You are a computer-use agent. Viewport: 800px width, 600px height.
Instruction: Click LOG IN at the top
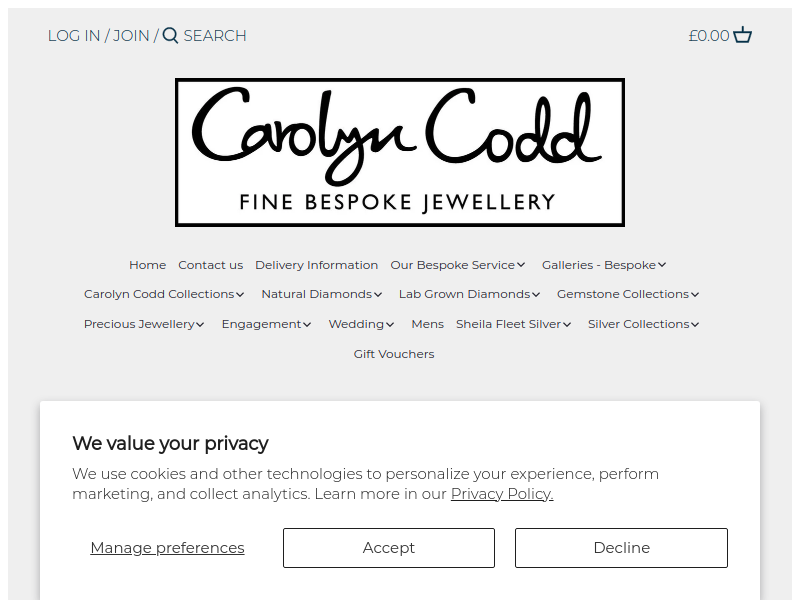coord(74,36)
